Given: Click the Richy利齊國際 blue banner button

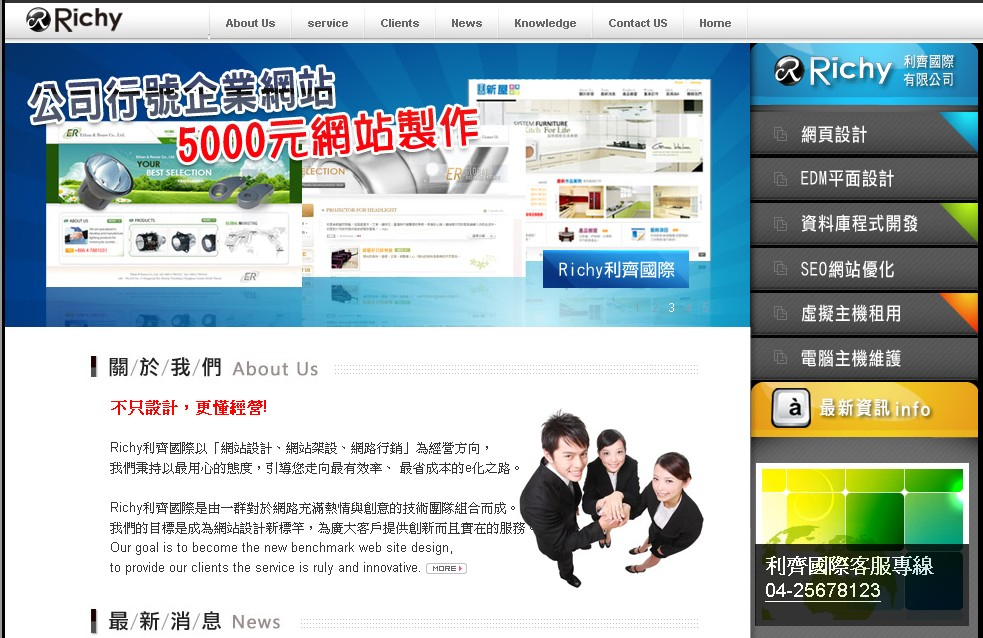Looking at the screenshot, I should point(616,270).
